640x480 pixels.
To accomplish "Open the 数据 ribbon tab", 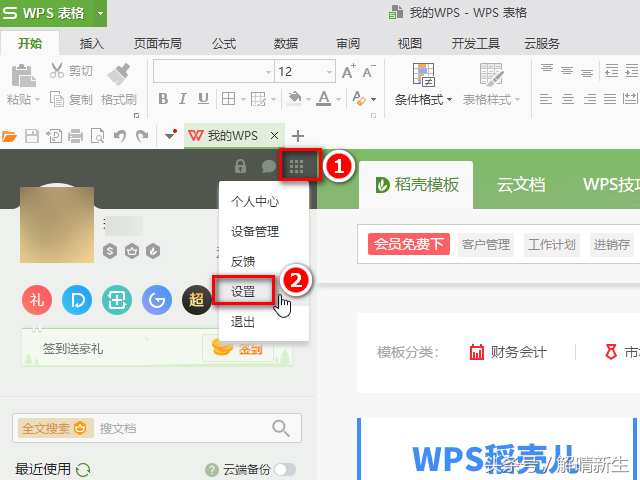I will click(x=286, y=43).
